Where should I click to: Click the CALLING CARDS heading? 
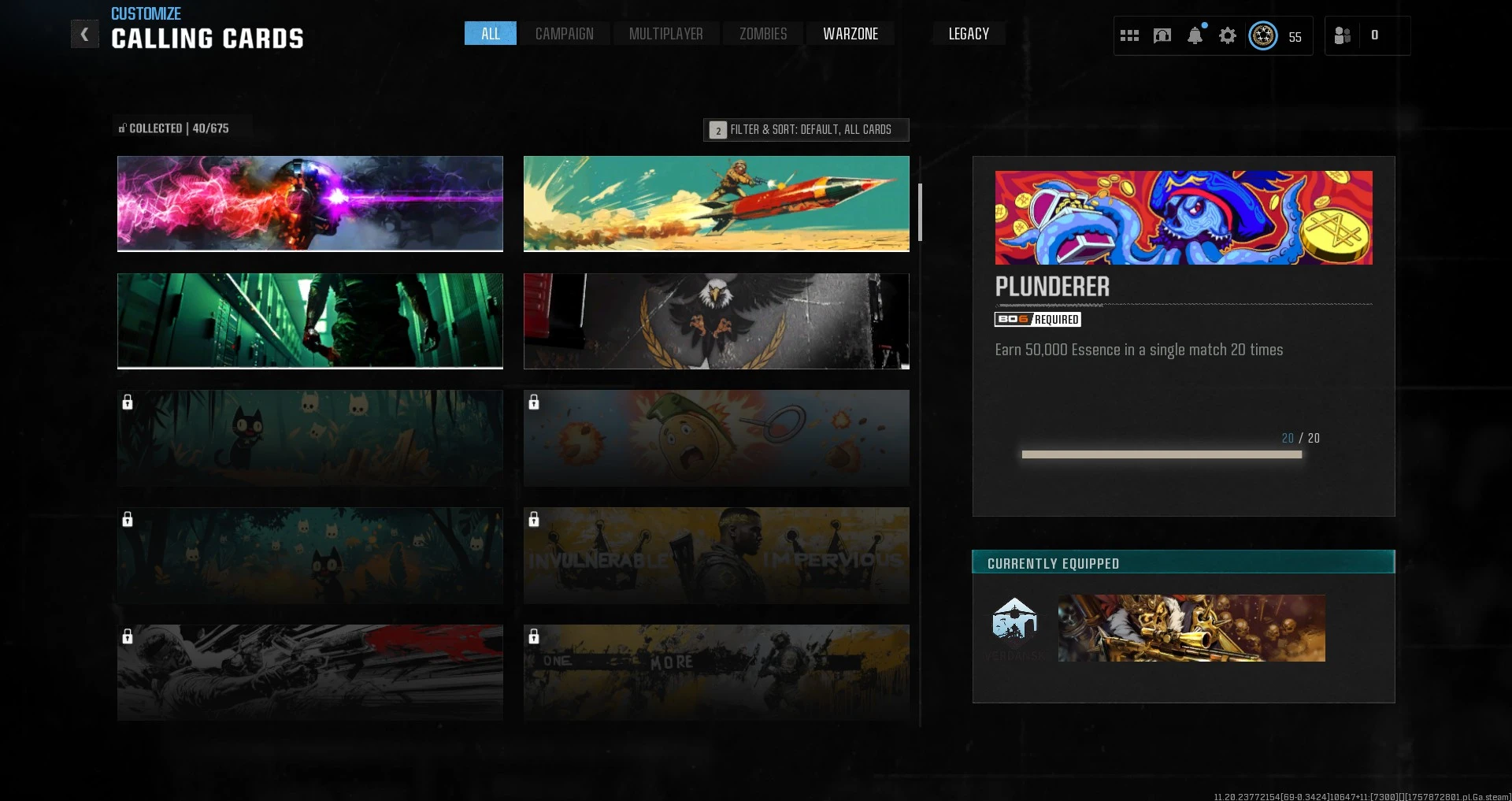tap(207, 39)
